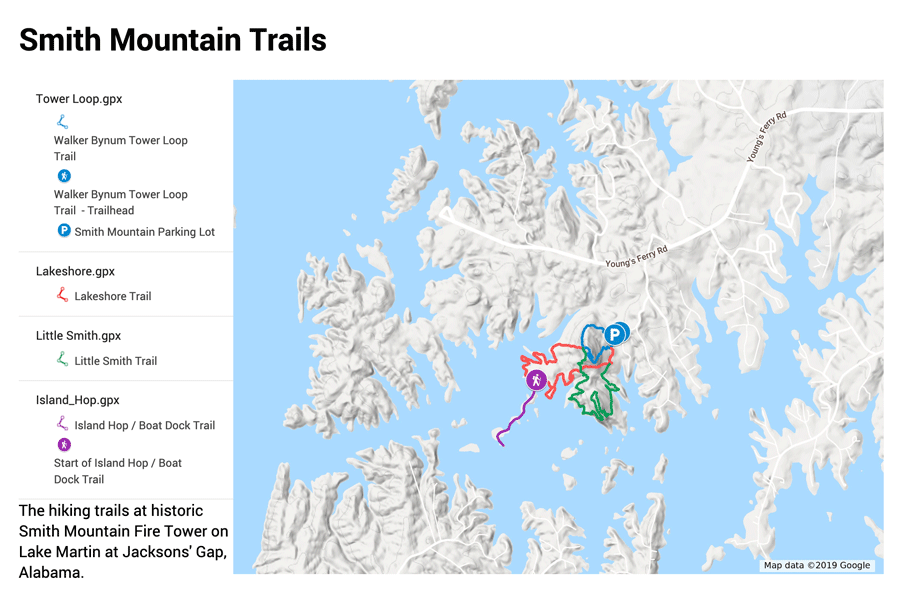Select the purple Island Hop trail line icon

pyautogui.click(x=63, y=424)
